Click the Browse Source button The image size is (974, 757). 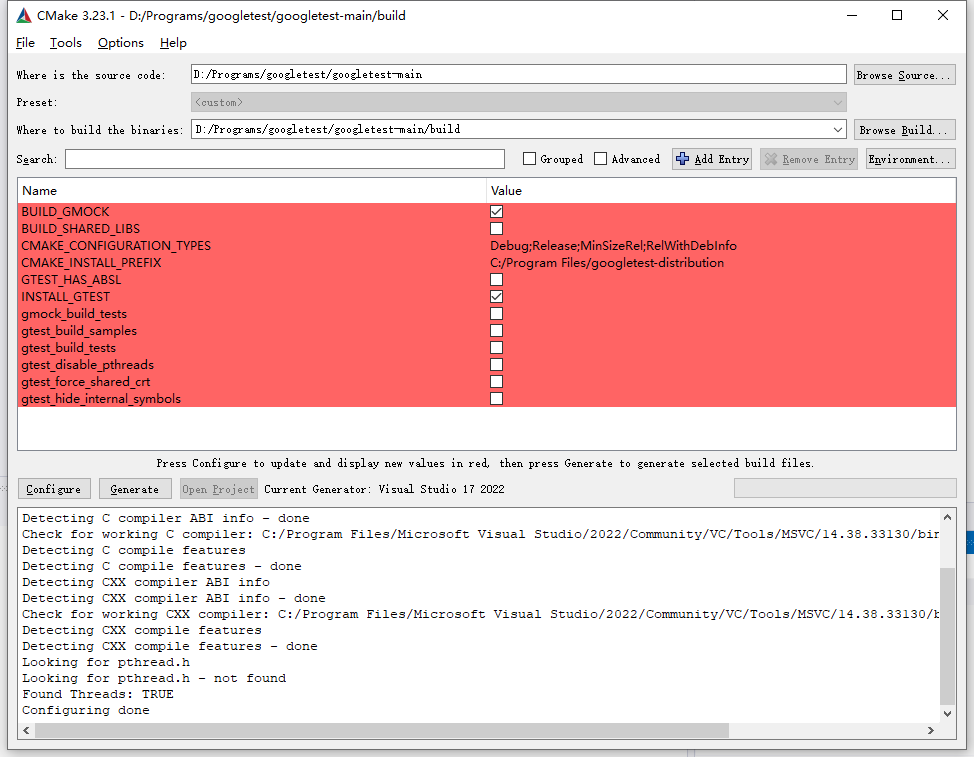tap(904, 75)
